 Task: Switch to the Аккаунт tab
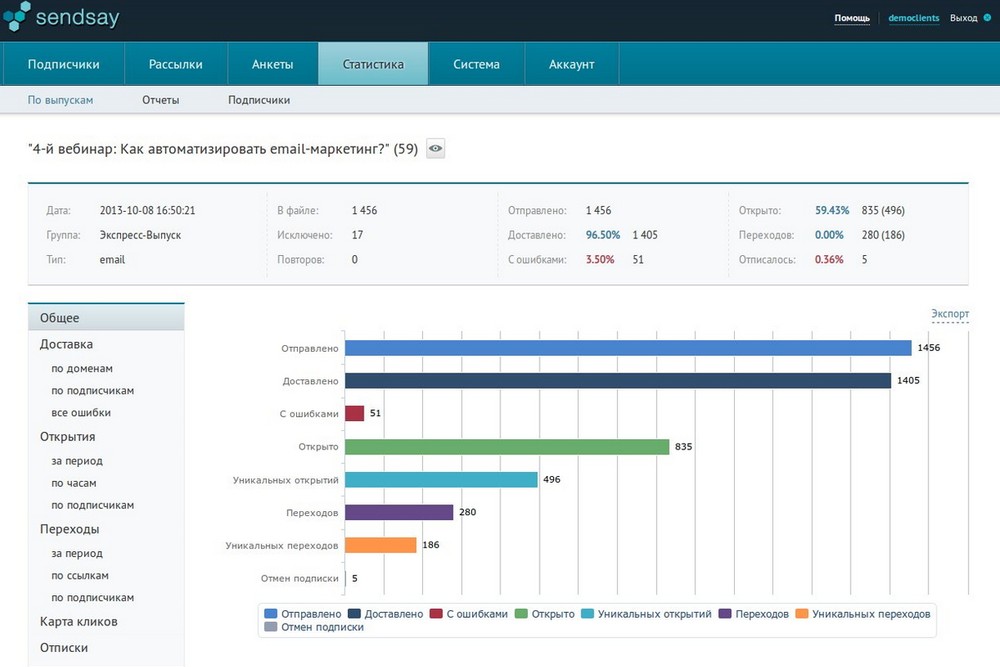point(571,64)
